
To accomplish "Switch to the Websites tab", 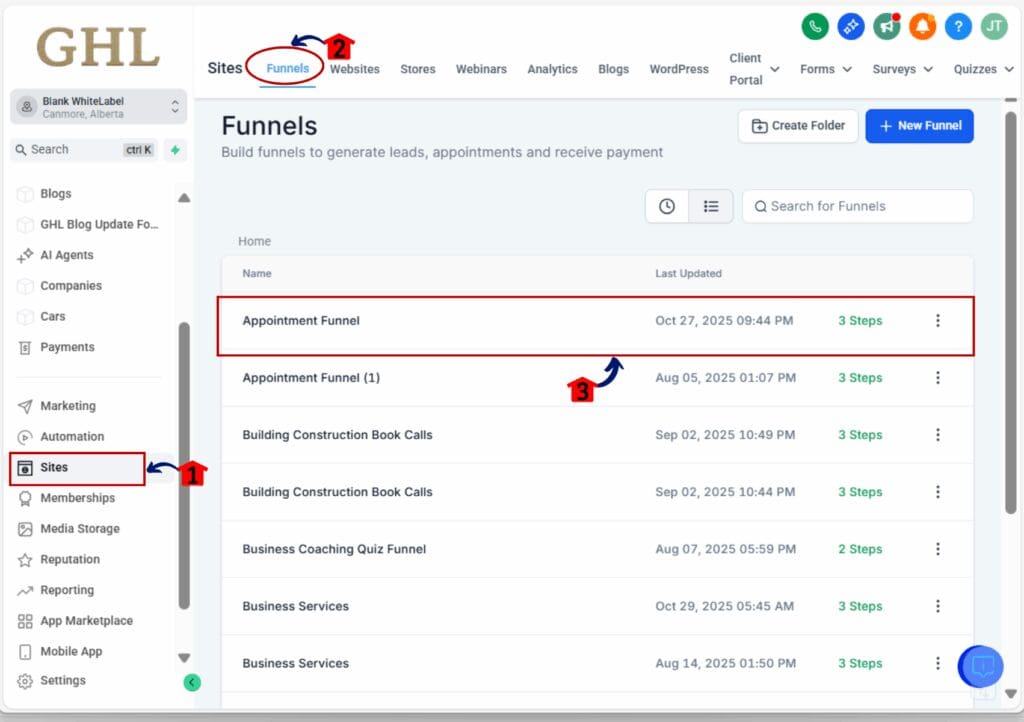I will click(x=354, y=69).
